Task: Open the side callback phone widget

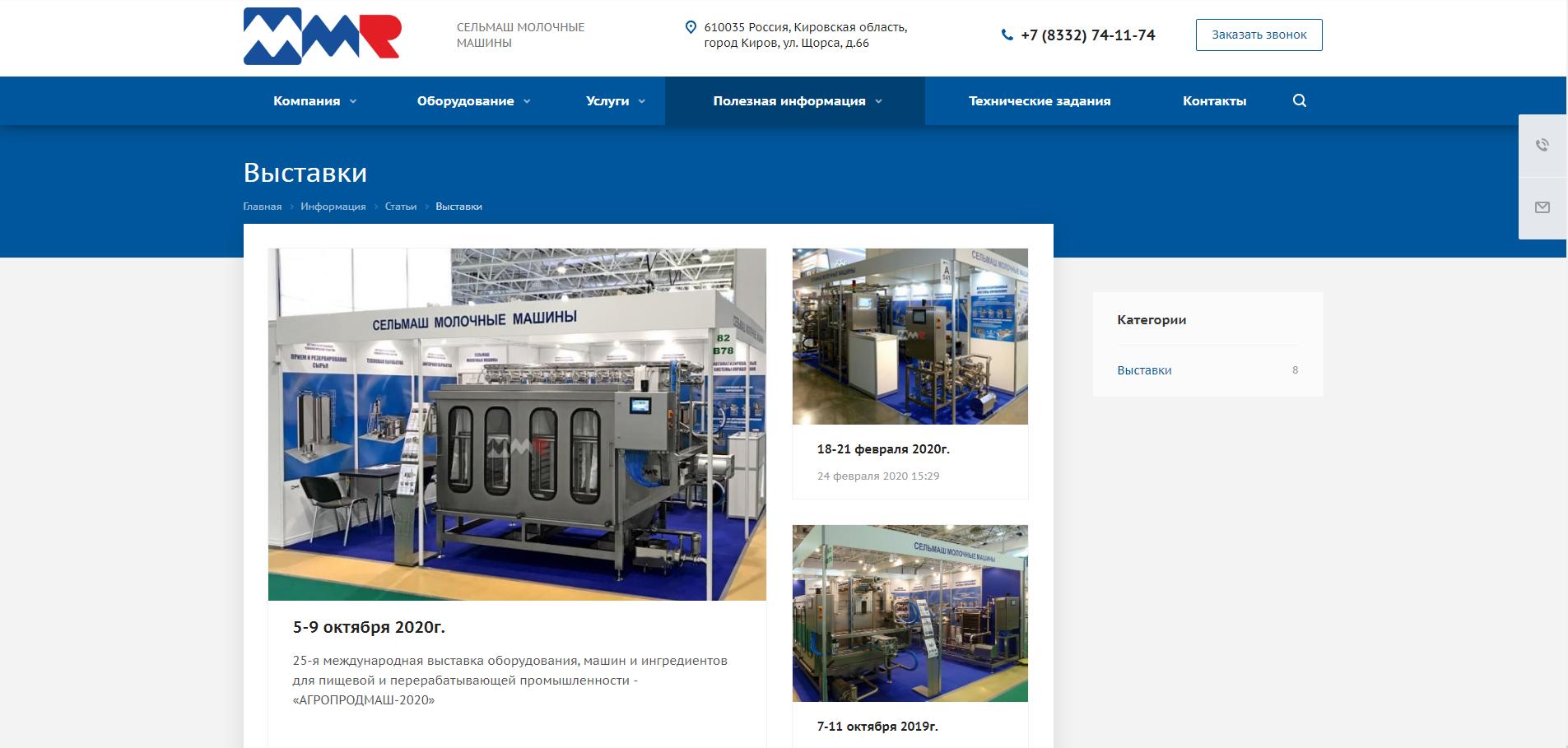Action: [x=1542, y=145]
